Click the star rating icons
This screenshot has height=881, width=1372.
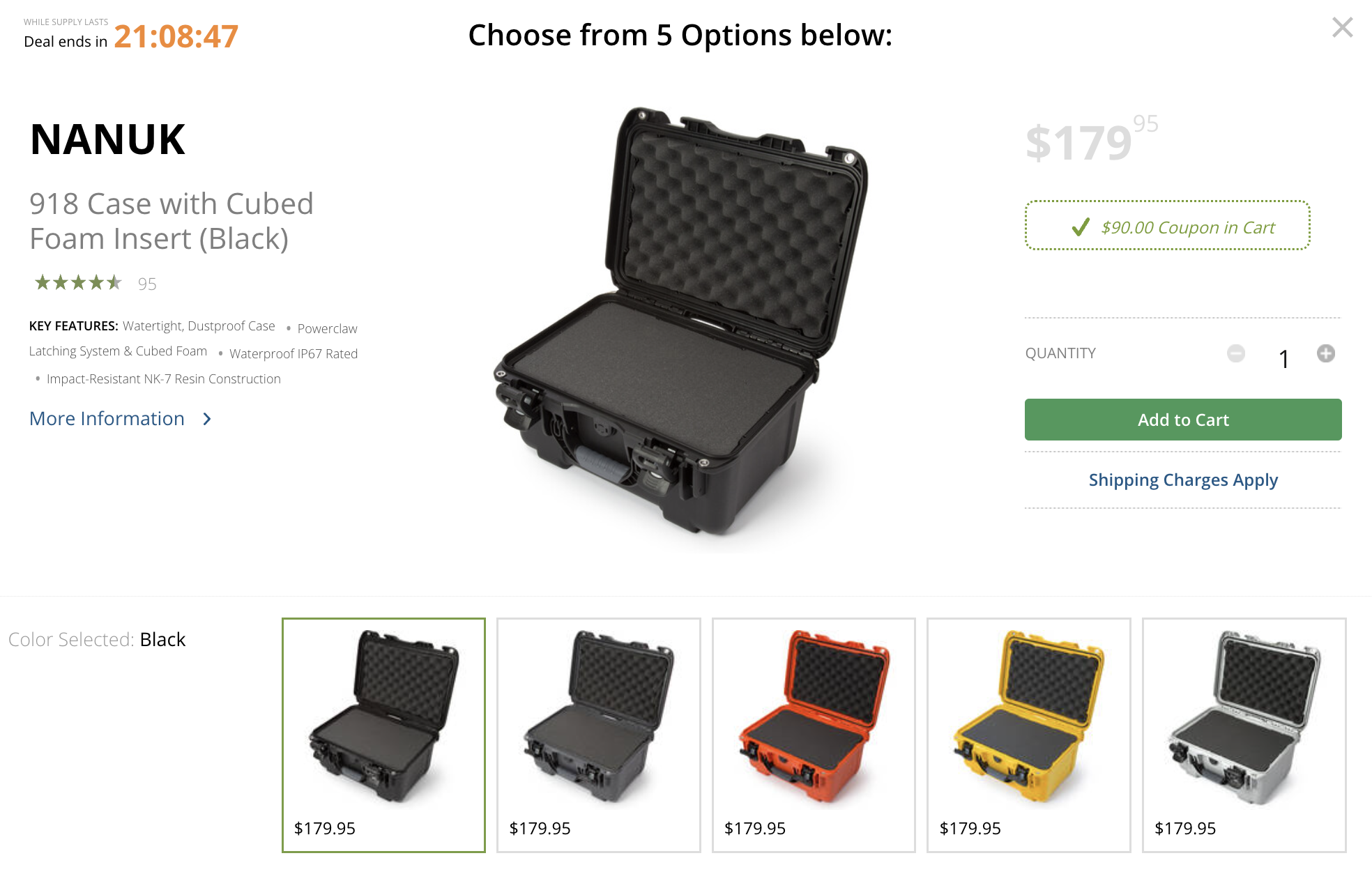(x=78, y=283)
